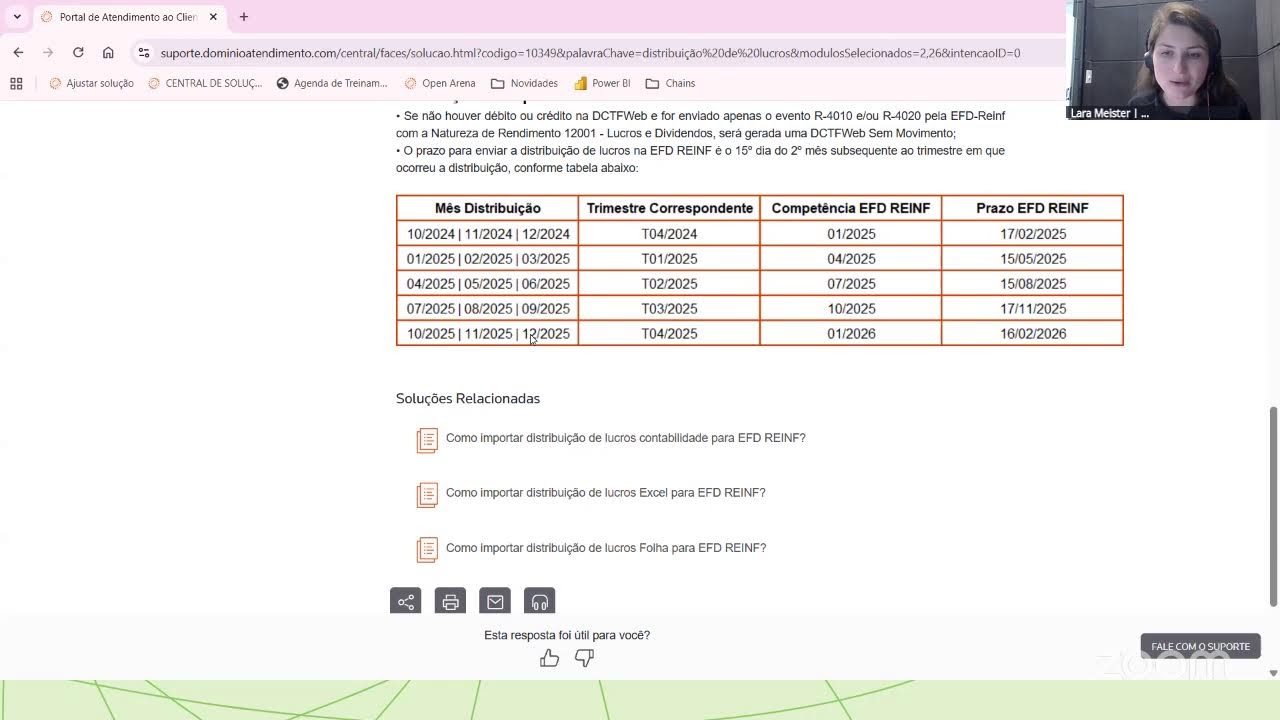Close the Portal de Atendimento tab
The height and width of the screenshot is (720, 1280).
click(x=213, y=17)
